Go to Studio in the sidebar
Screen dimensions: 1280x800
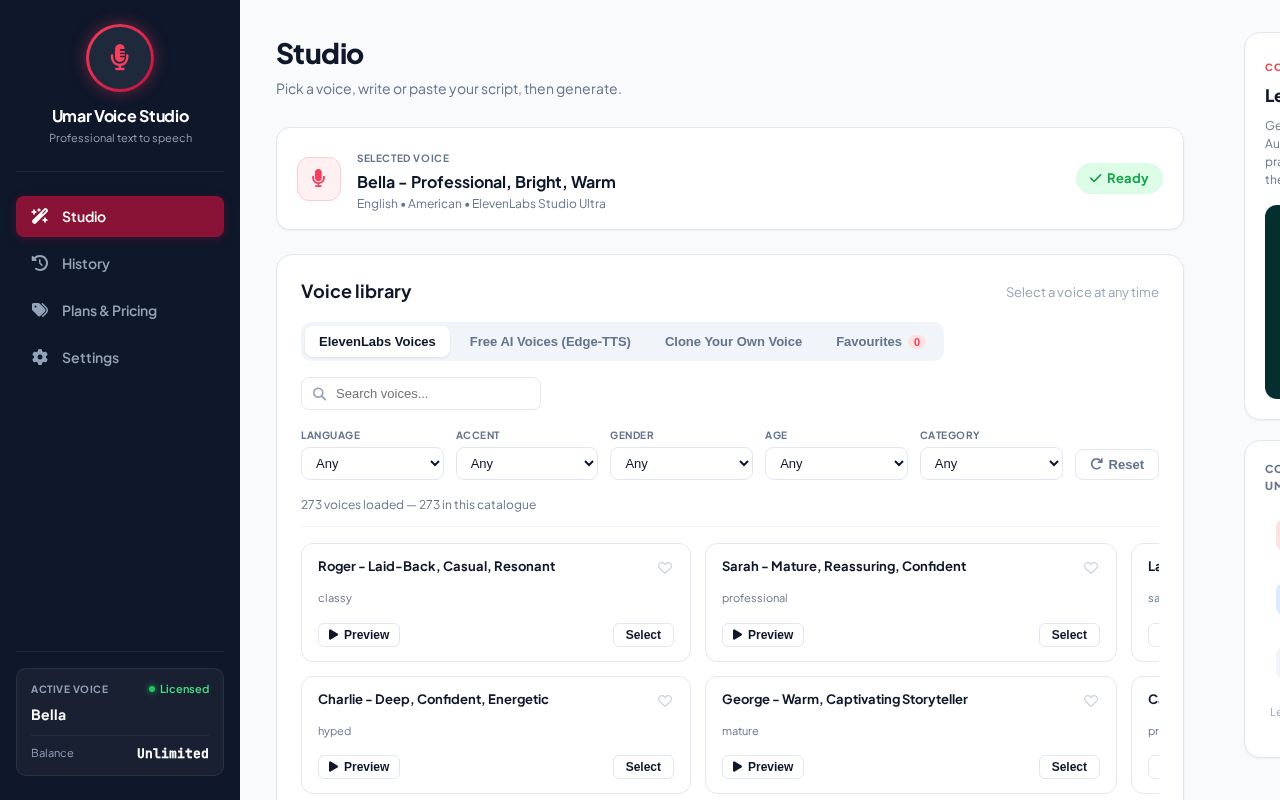pyautogui.click(x=120, y=216)
